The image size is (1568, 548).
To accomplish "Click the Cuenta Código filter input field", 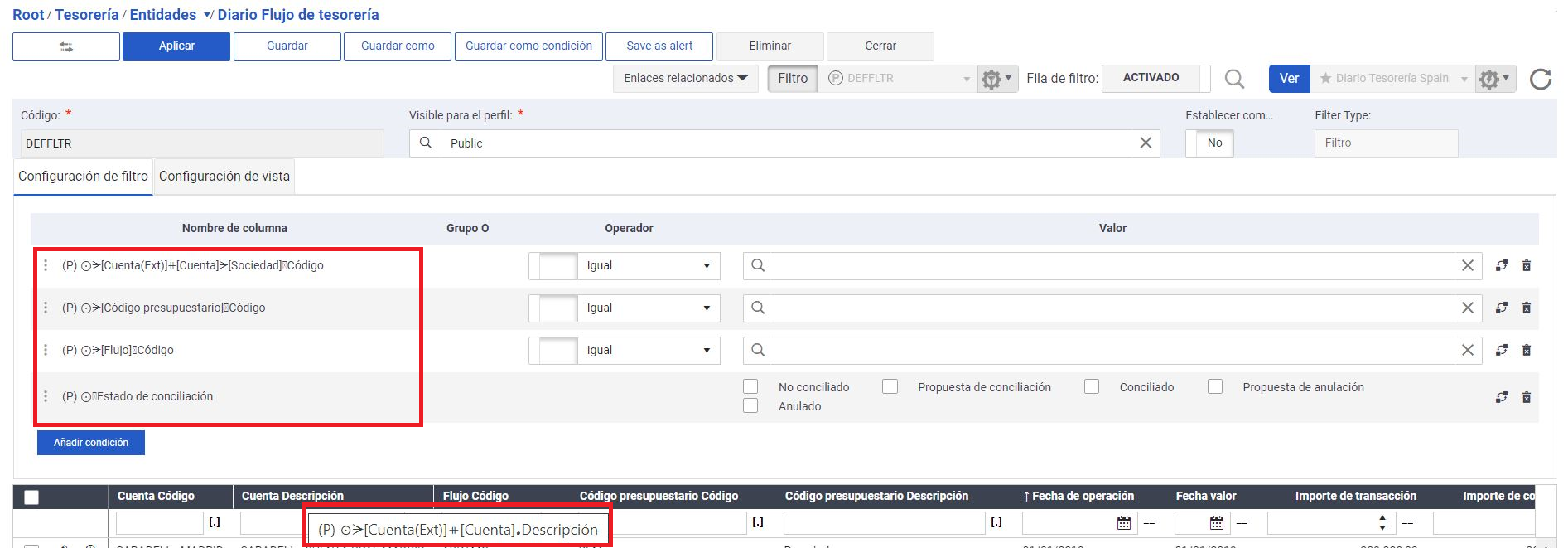I will 159,523.
